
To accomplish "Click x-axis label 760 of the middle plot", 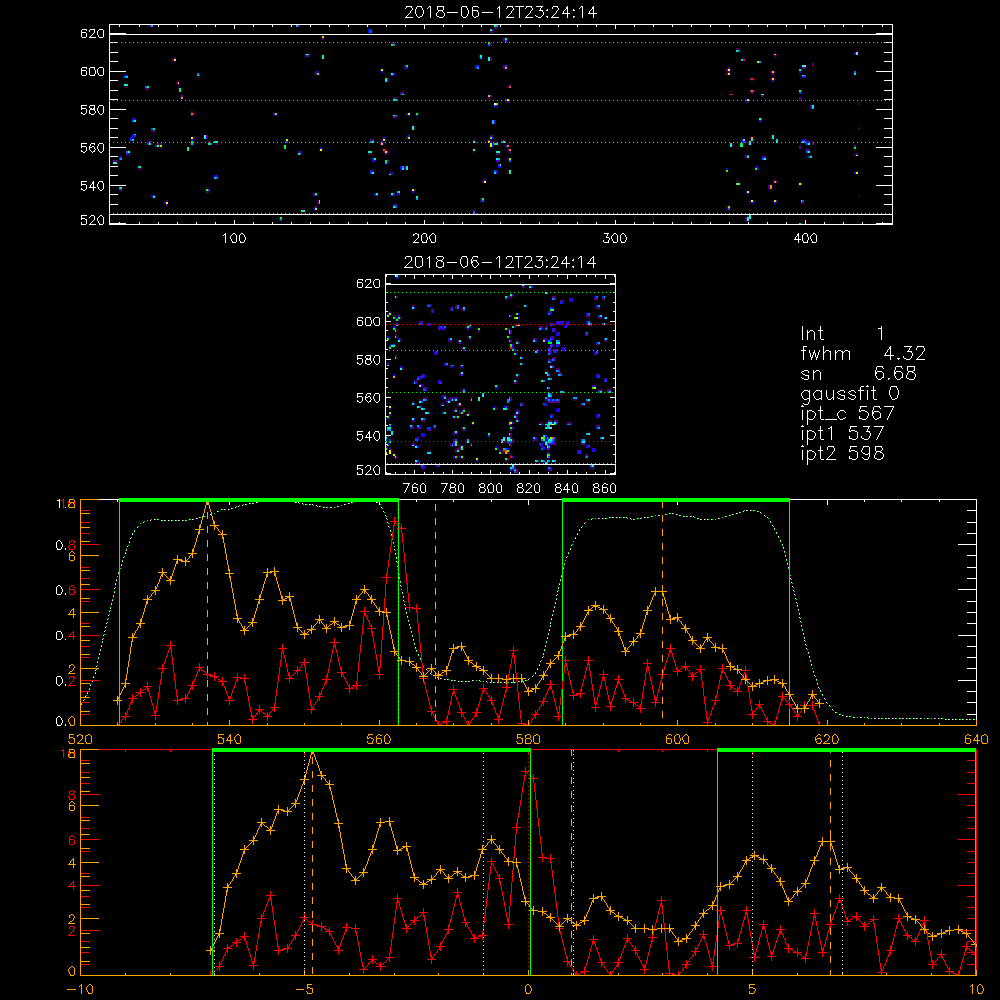I will (x=415, y=489).
